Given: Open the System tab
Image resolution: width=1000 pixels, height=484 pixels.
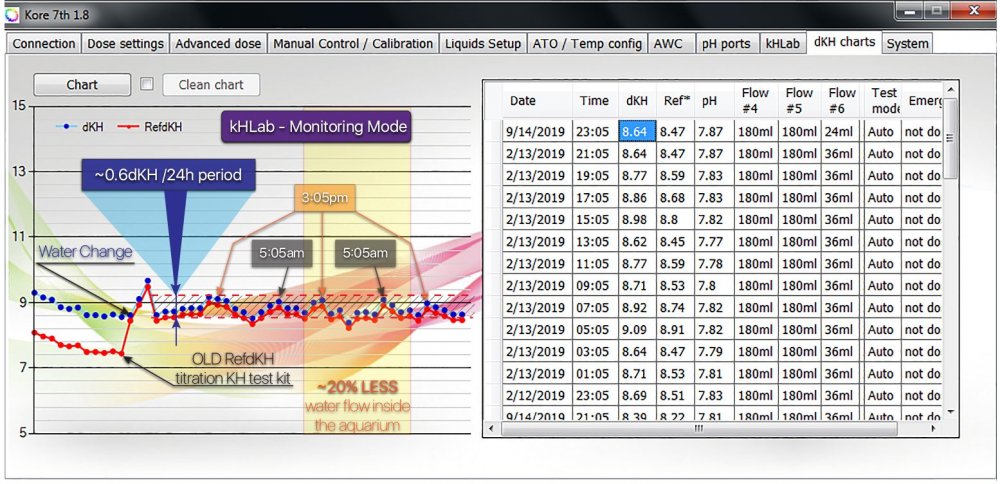Looking at the screenshot, I should (907, 44).
